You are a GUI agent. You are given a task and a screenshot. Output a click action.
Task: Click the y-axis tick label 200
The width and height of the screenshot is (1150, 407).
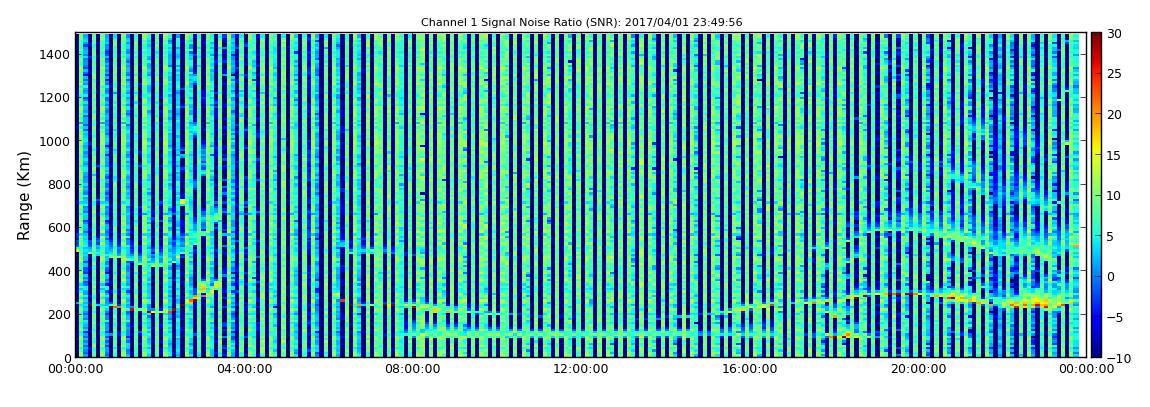59,314
